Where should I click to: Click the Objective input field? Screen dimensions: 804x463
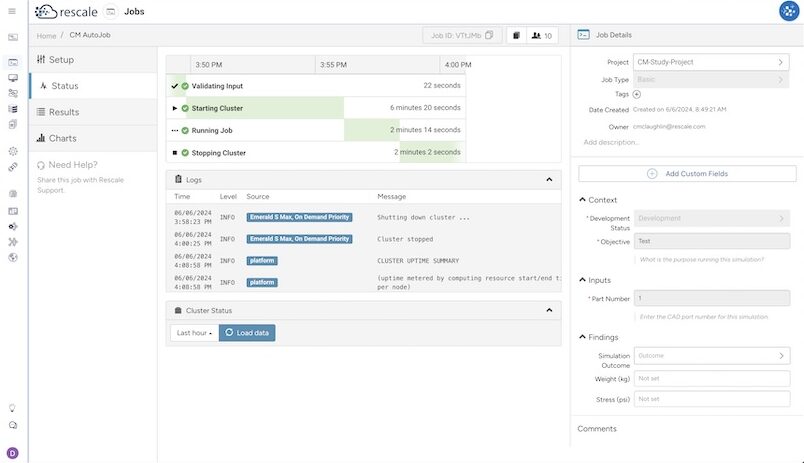[x=712, y=241]
